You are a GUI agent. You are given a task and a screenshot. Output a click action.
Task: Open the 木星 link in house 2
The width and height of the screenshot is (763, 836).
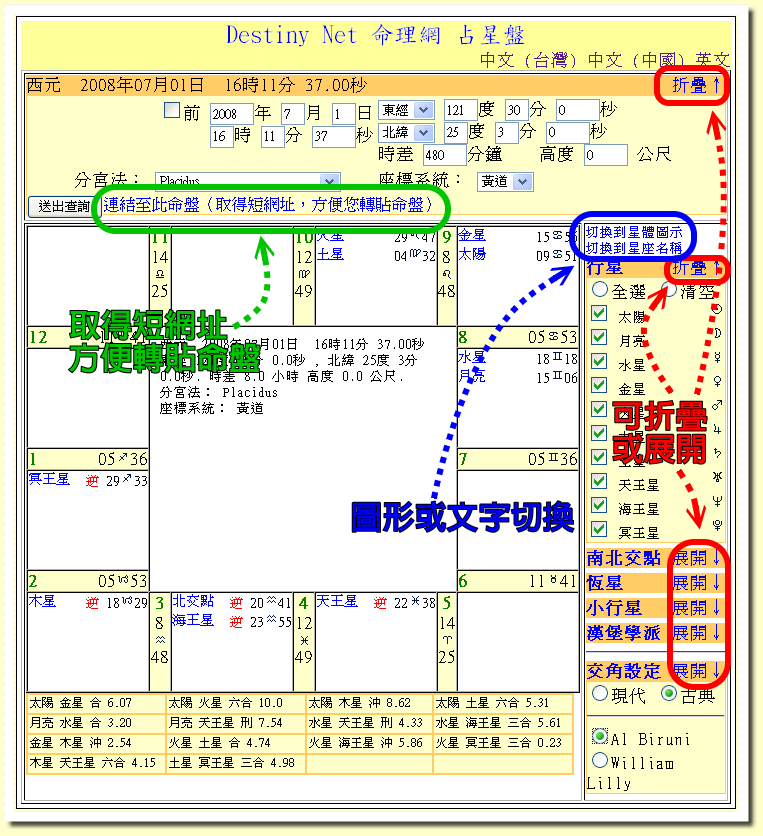[42, 601]
